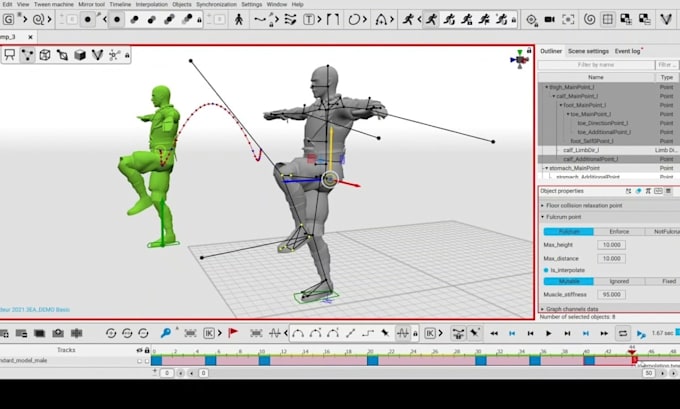
Task: Open the Synchronization menu
Action: click(x=216, y=4)
